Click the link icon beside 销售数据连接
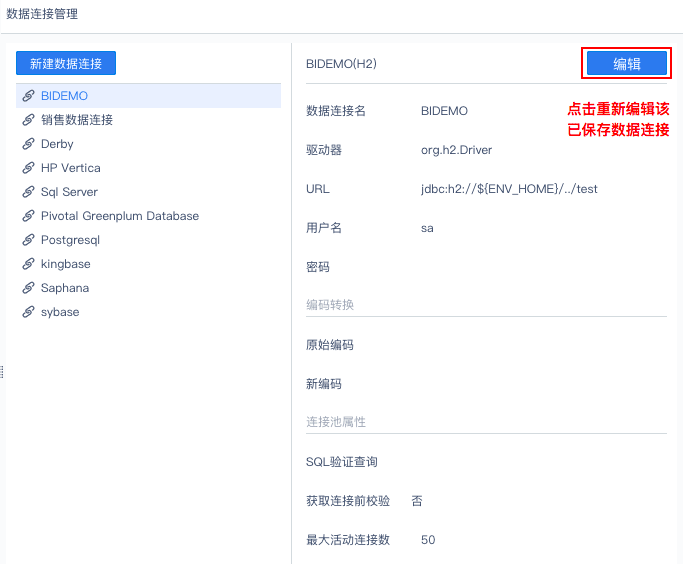The image size is (683, 564). click(28, 120)
